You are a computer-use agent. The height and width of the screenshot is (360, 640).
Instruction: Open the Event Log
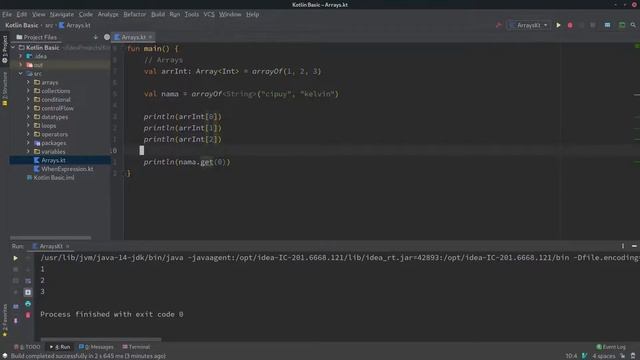tap(611, 347)
